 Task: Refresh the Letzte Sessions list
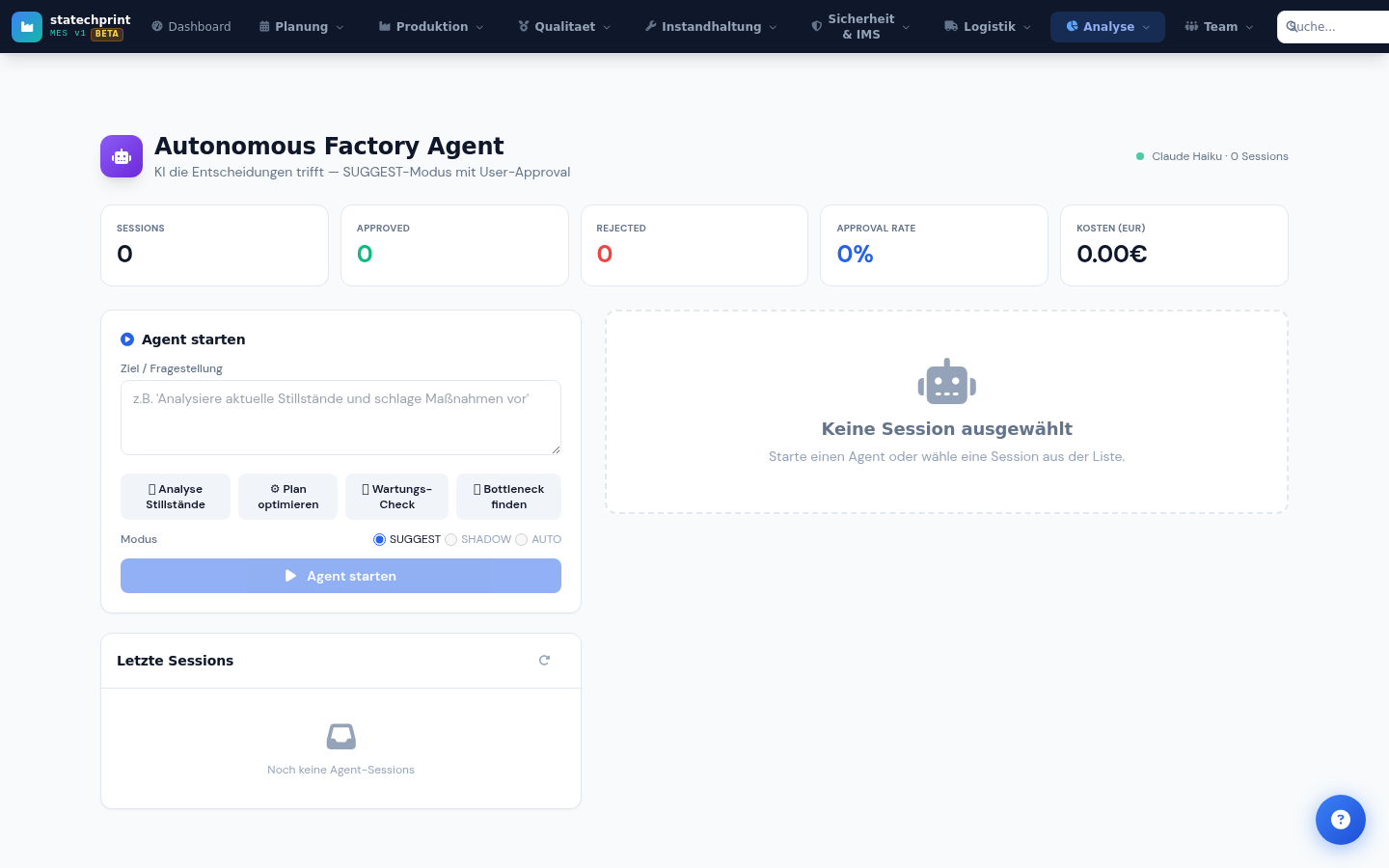544,661
